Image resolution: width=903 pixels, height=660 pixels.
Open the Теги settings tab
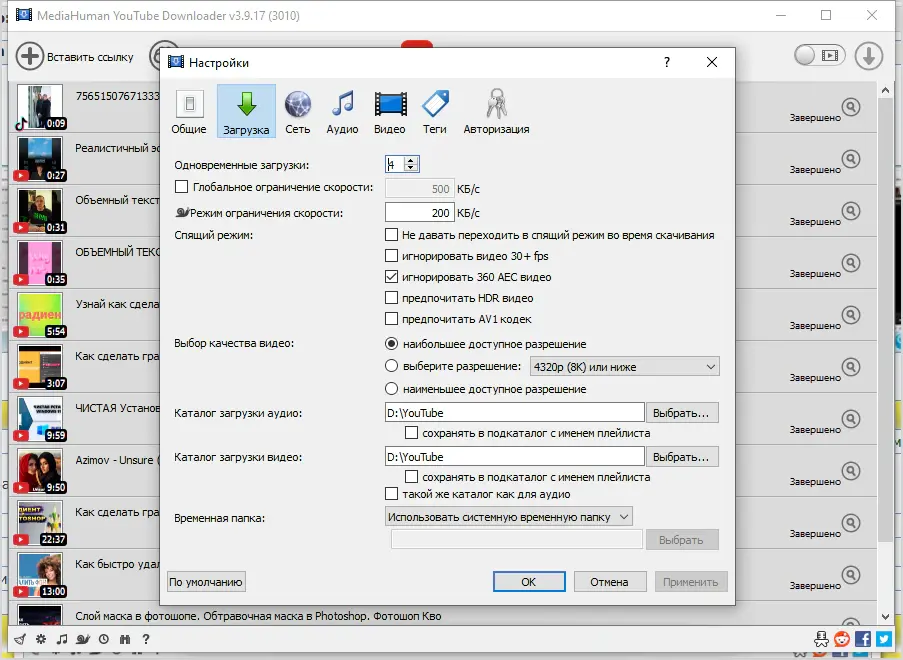435,112
